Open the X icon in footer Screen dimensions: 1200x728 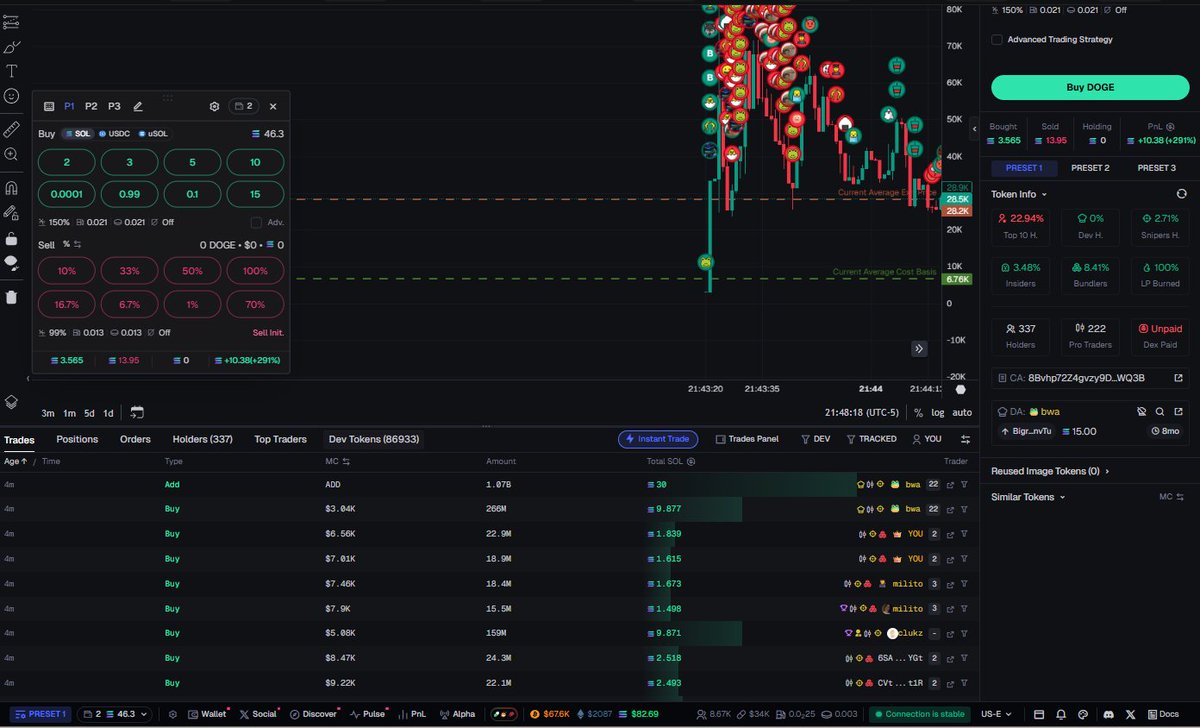[1130, 715]
